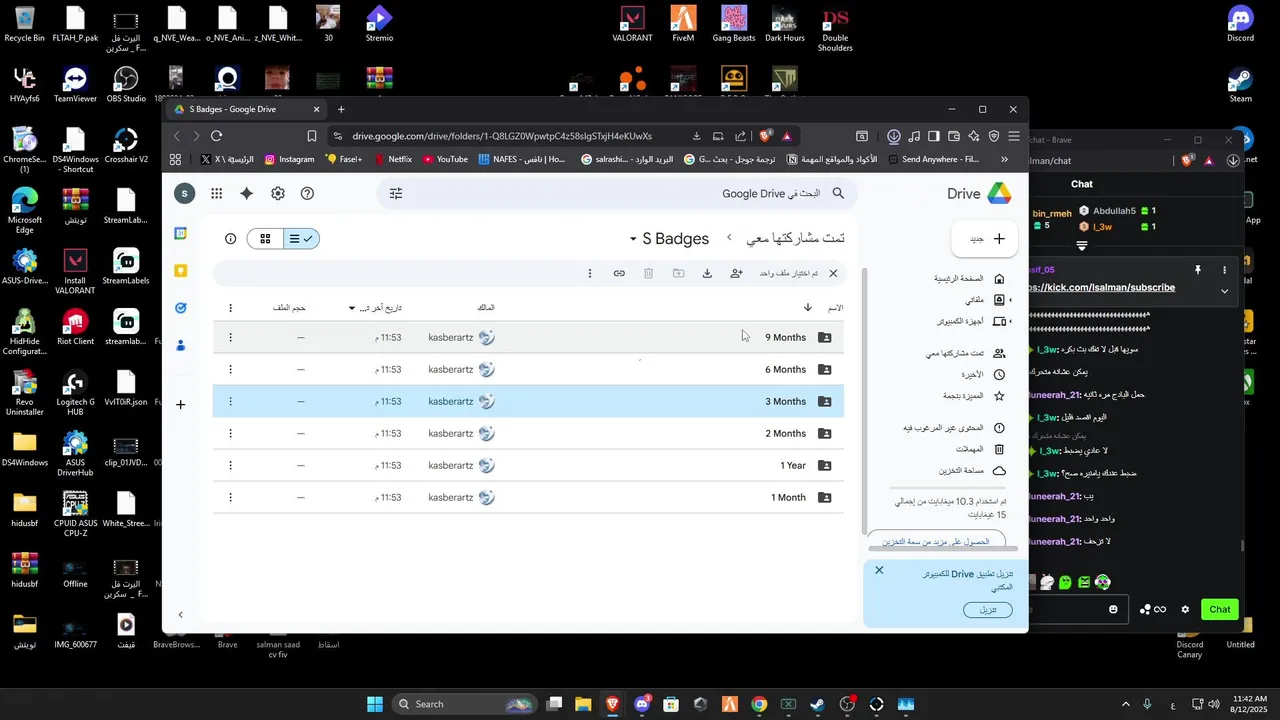The image size is (1280, 720).
Task: Click the New button in Drive
Action: pos(986,239)
